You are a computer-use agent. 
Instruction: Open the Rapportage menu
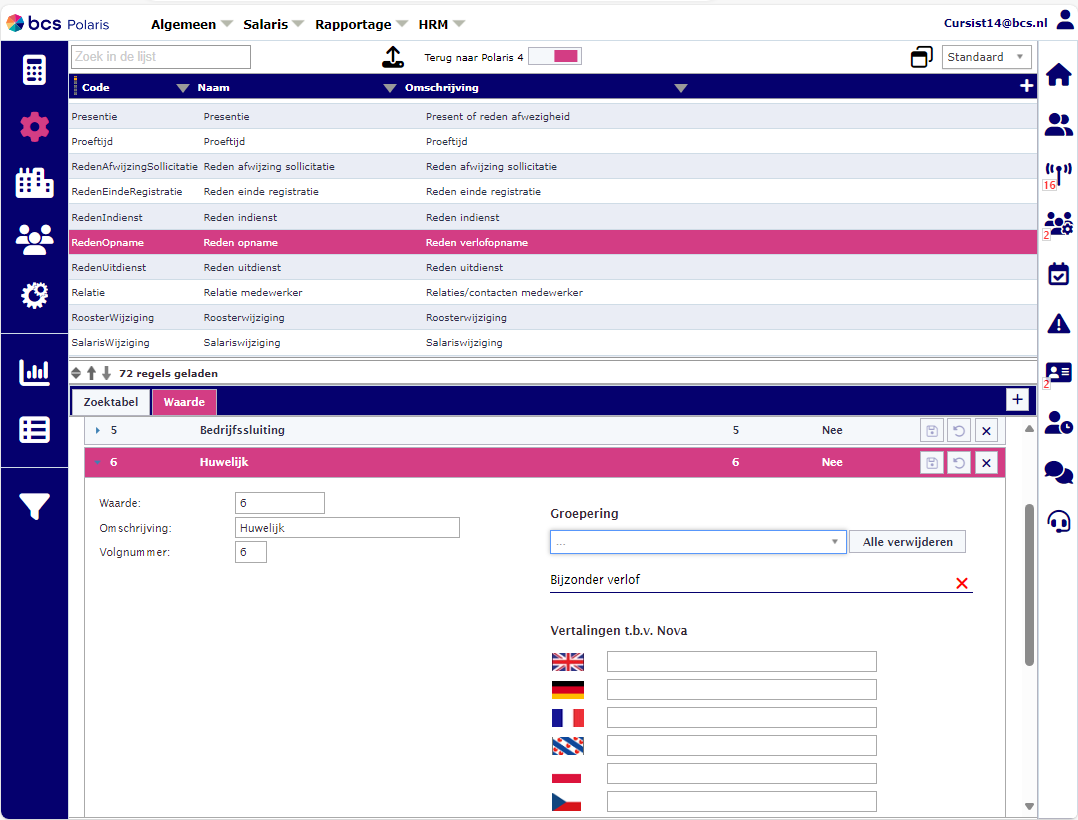(x=361, y=24)
